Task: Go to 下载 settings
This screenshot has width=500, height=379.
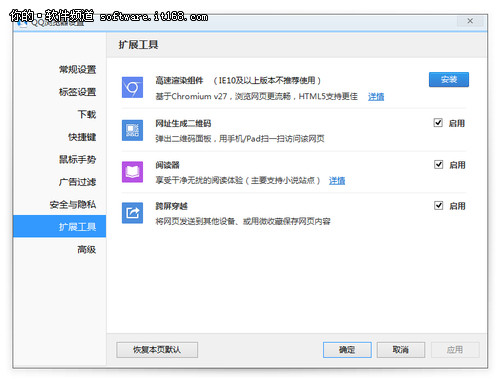Action: (x=87, y=114)
